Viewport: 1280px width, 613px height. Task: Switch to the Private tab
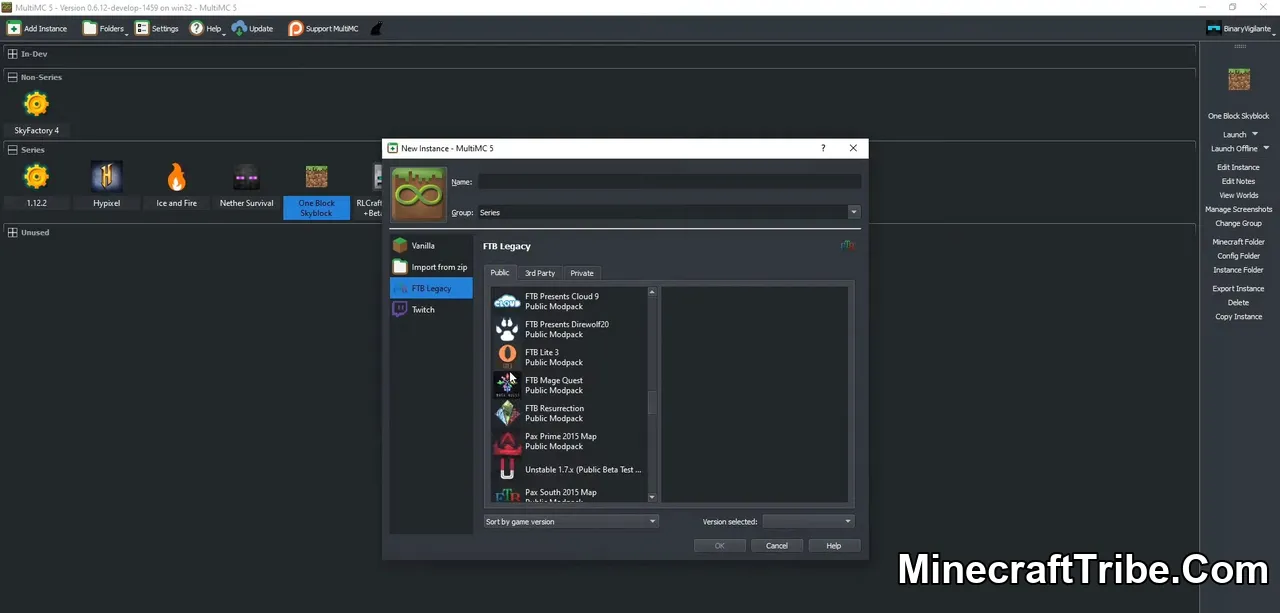(582, 273)
